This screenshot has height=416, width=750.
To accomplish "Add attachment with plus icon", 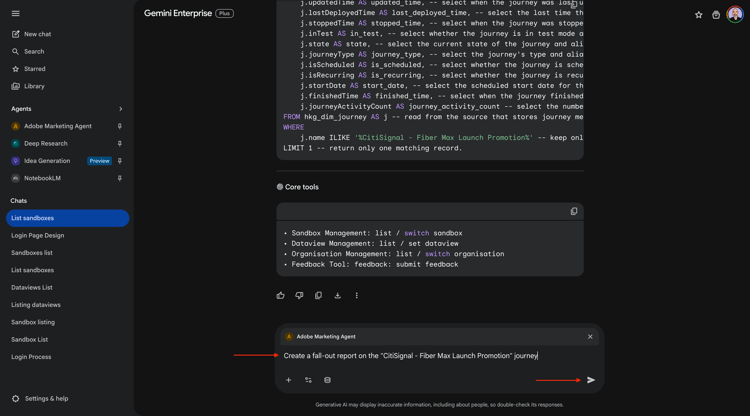I will (288, 380).
